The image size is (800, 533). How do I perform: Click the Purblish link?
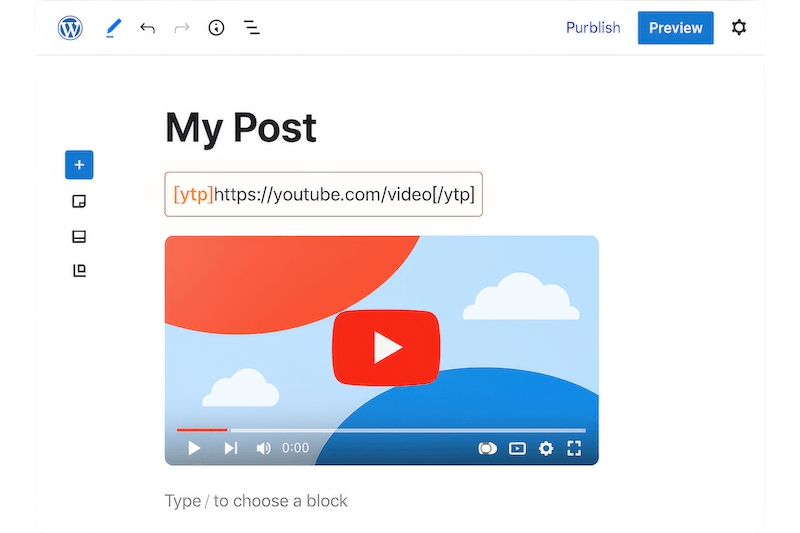pyautogui.click(x=593, y=28)
